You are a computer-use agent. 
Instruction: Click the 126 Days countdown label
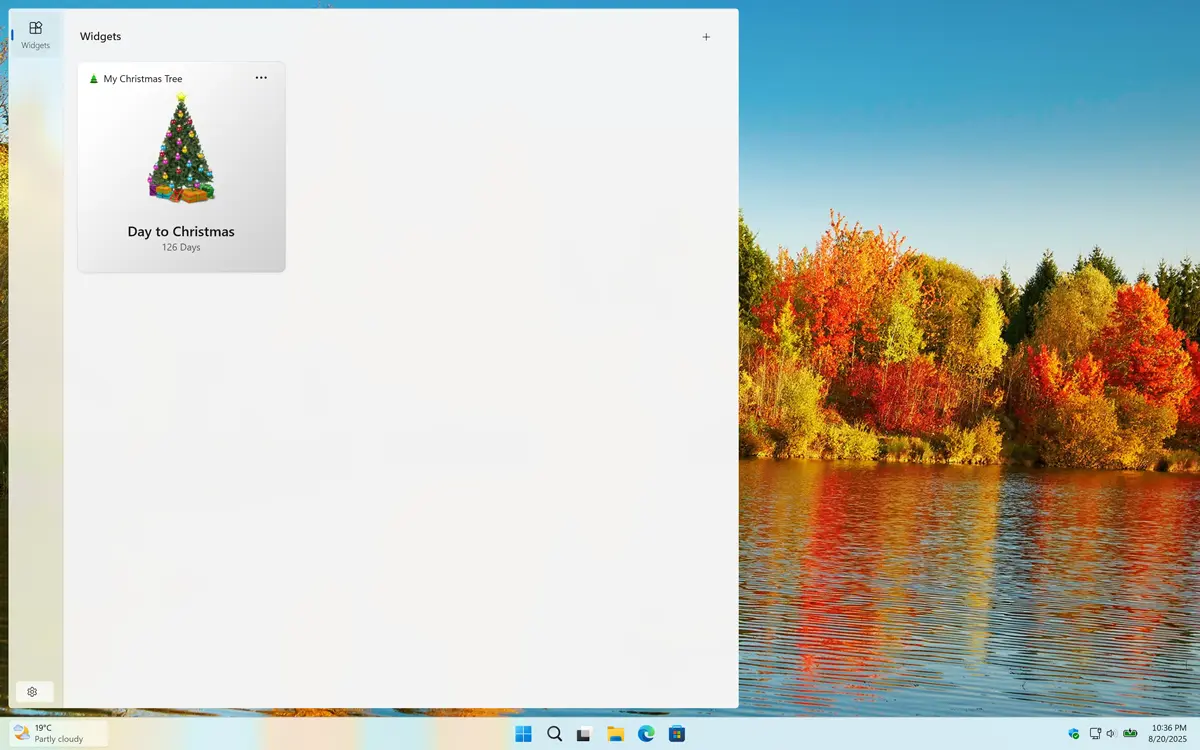[x=181, y=247]
